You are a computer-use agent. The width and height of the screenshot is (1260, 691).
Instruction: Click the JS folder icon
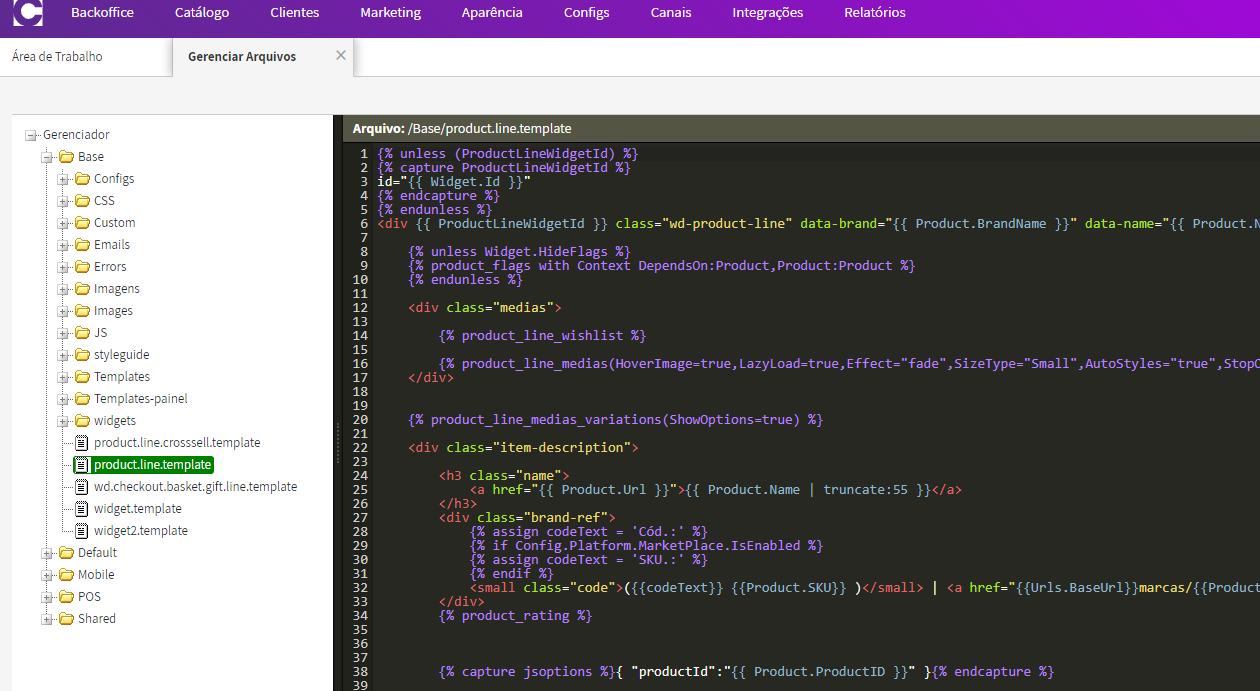coord(82,333)
